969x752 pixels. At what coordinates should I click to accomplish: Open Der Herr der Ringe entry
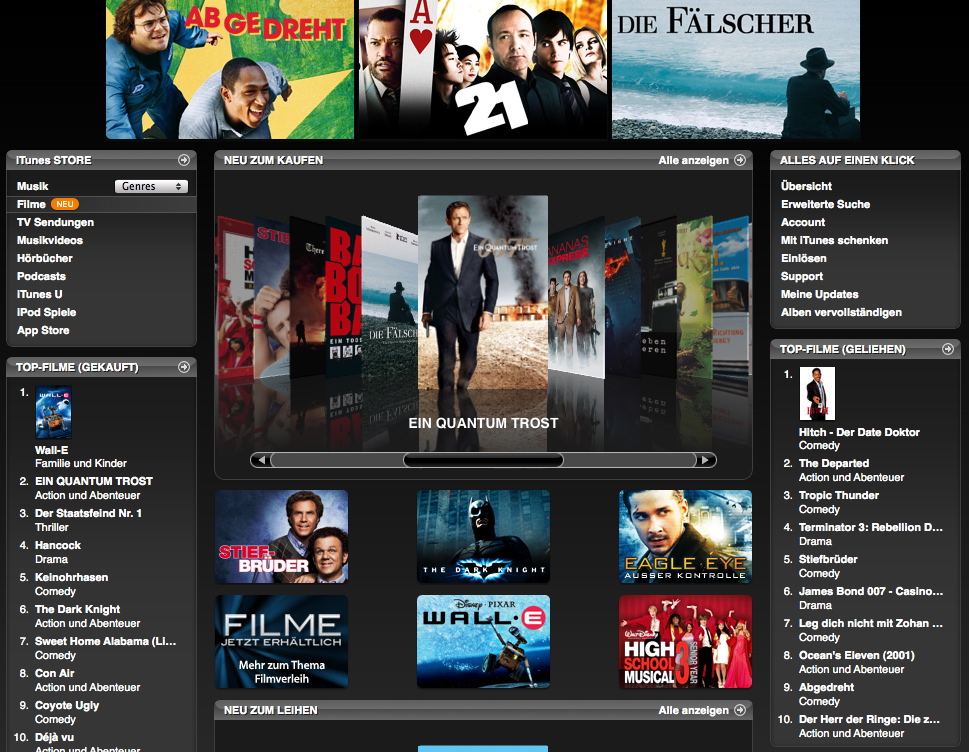pos(869,719)
